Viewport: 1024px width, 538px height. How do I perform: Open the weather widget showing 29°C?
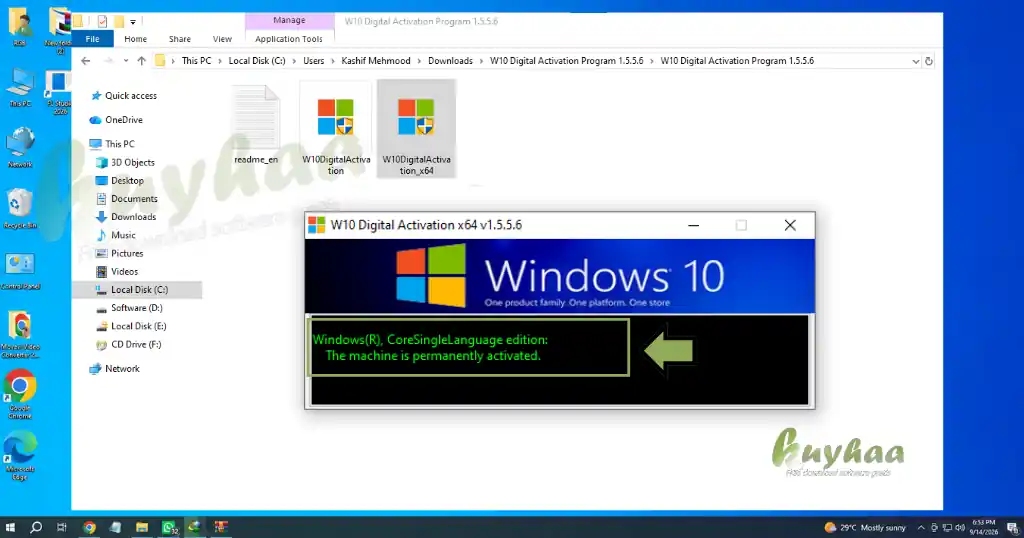[x=865, y=528]
